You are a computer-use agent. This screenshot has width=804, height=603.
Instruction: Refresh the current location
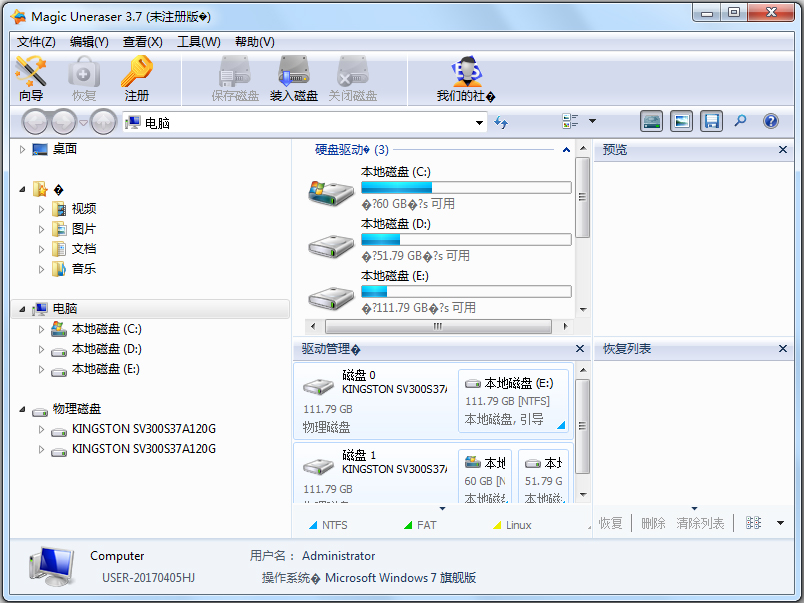tap(501, 122)
